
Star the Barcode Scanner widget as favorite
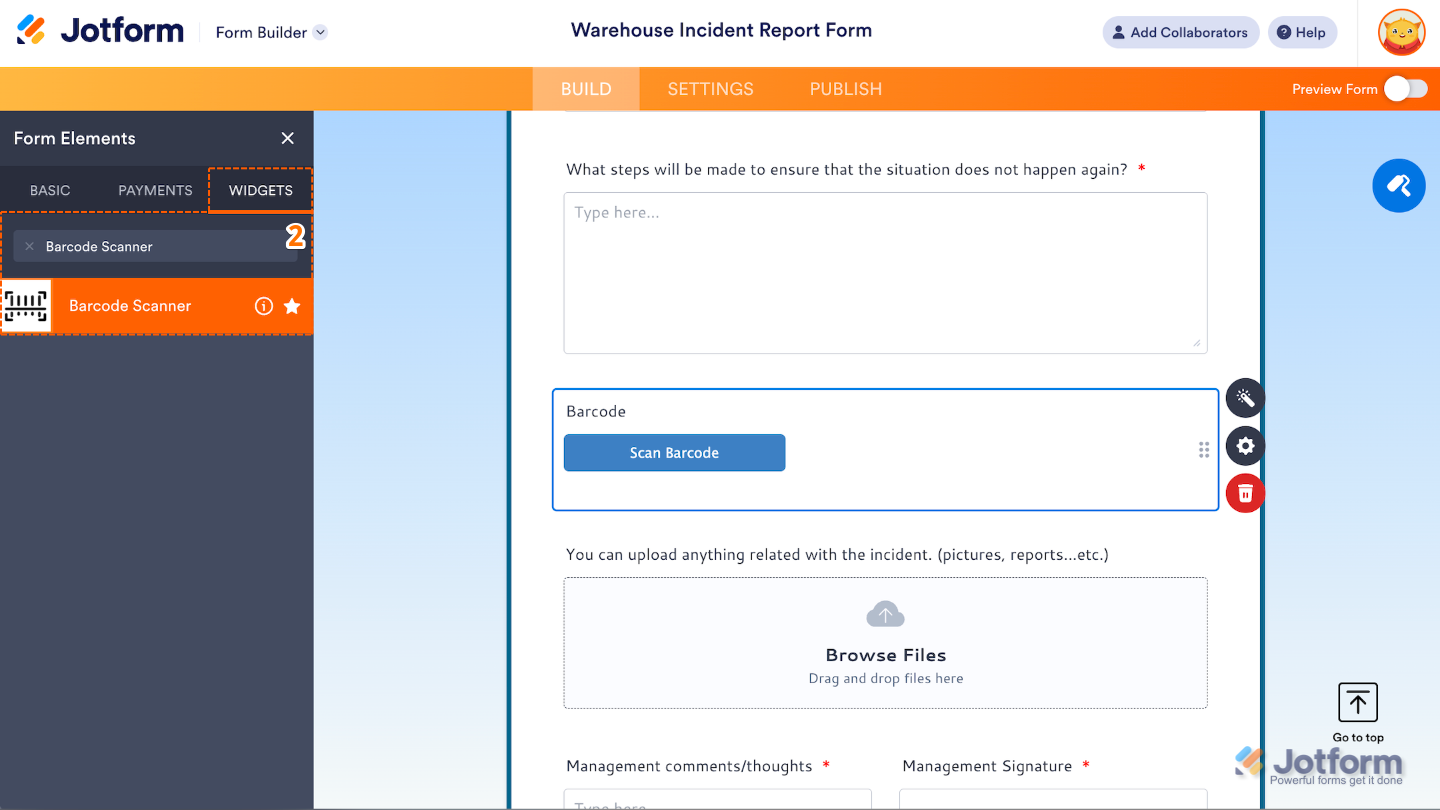(x=291, y=306)
